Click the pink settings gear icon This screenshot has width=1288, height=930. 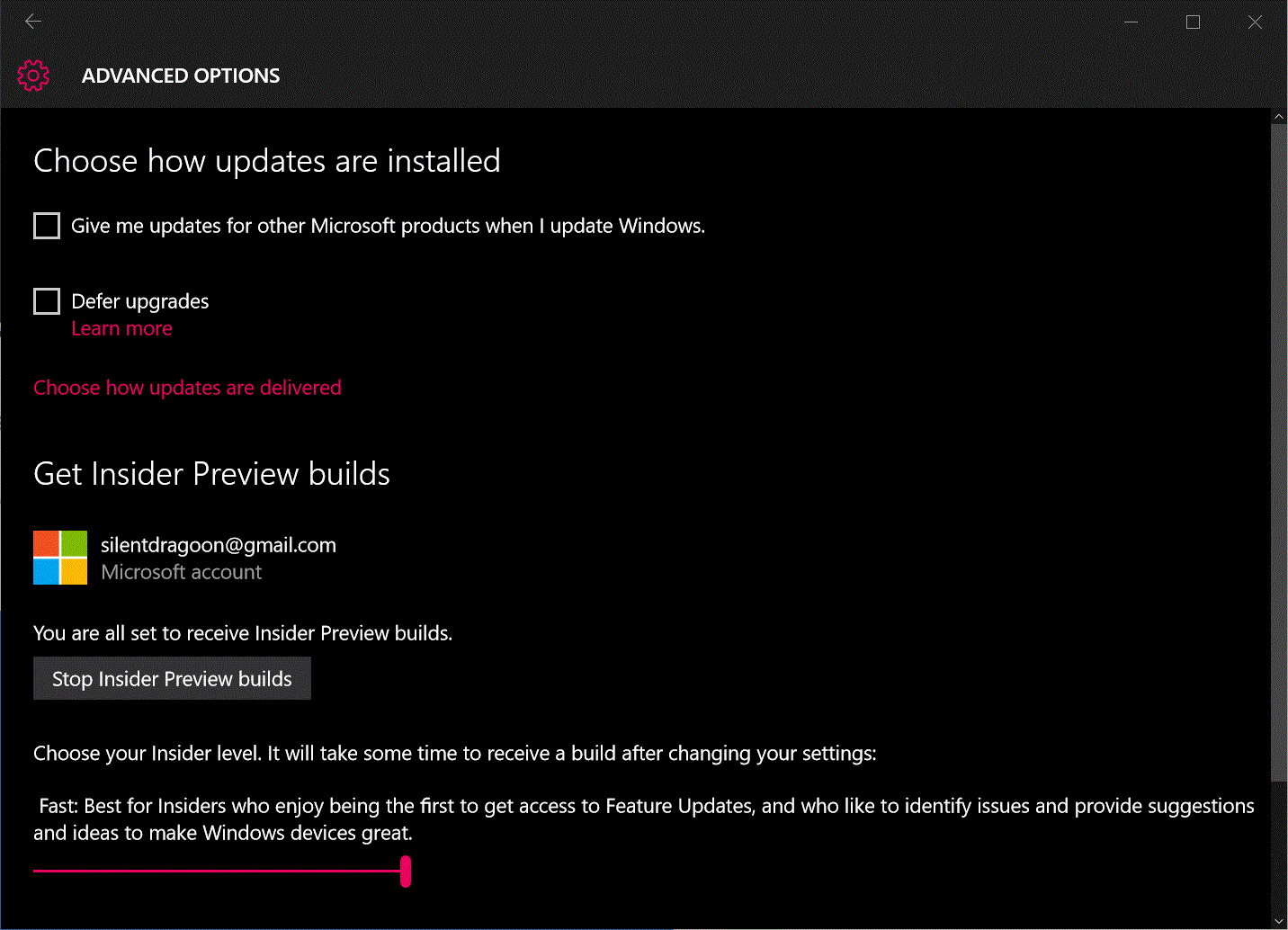point(34,76)
